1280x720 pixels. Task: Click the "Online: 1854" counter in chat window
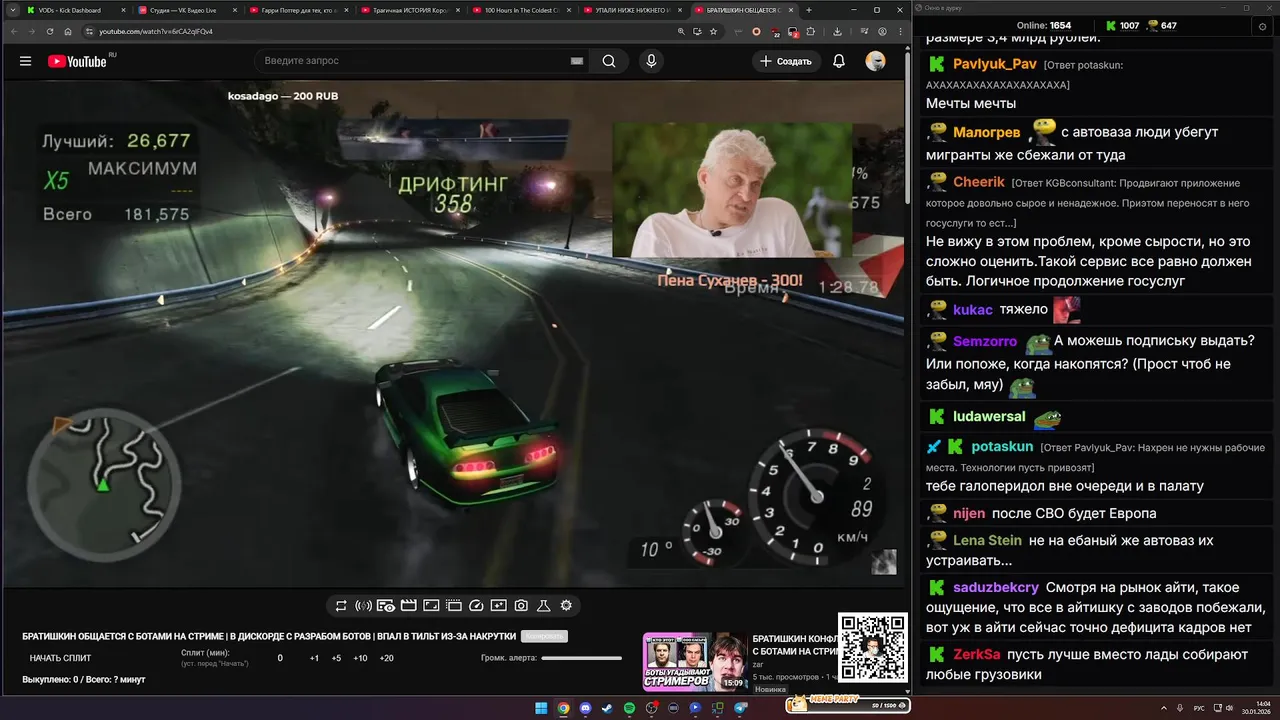[x=1043, y=25]
